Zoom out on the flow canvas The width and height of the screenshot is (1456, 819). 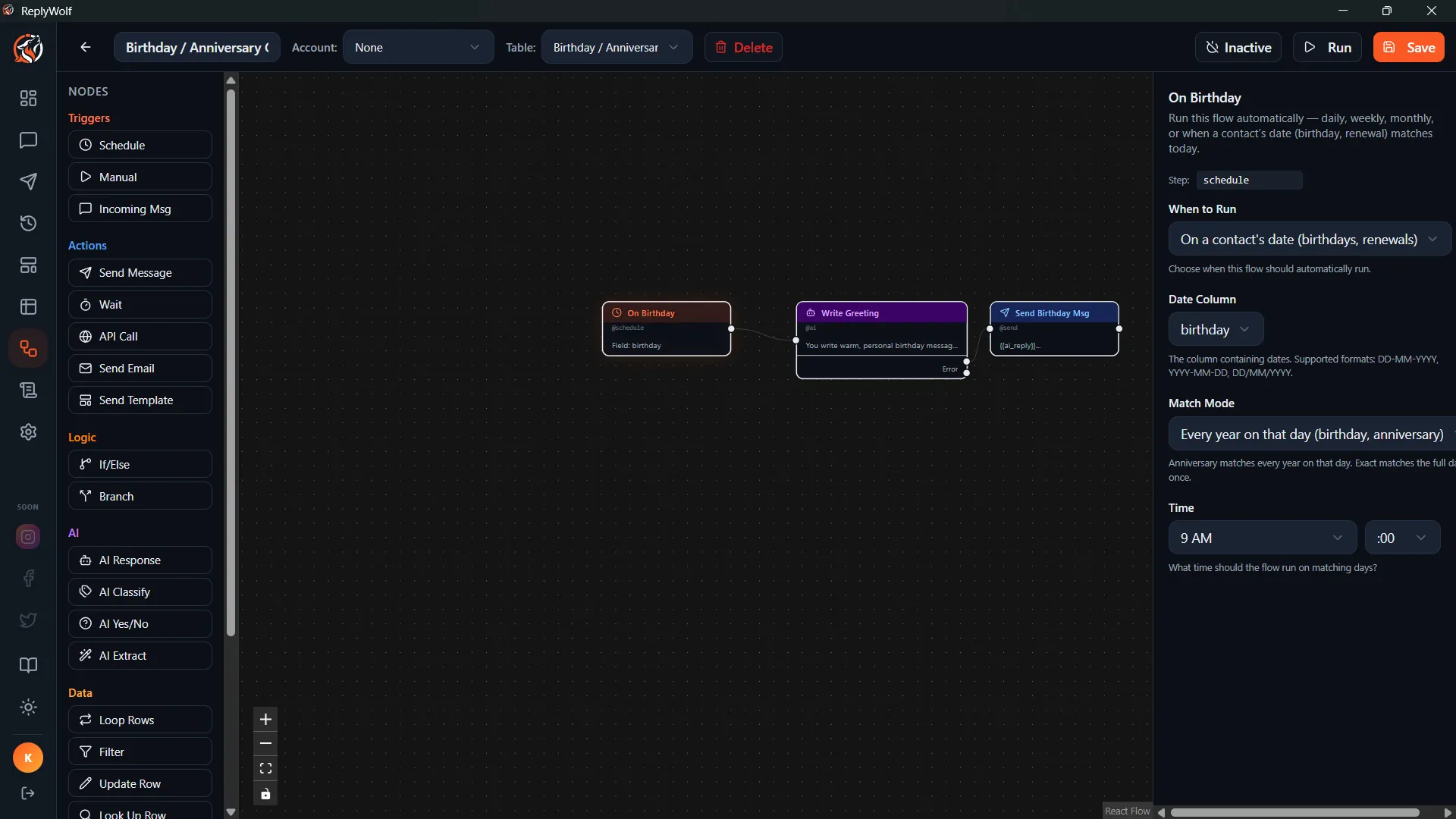pos(265,744)
